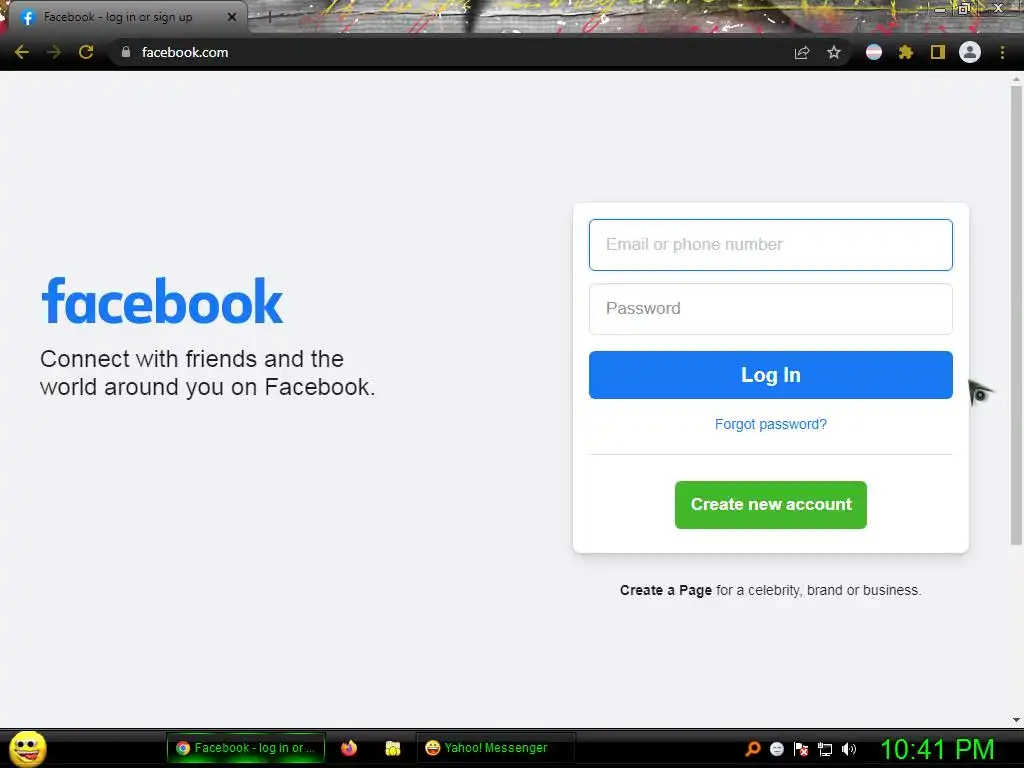Image resolution: width=1024 pixels, height=768 pixels.
Task: Switch to the Facebook Chrome taskbar item
Action: pos(246,748)
